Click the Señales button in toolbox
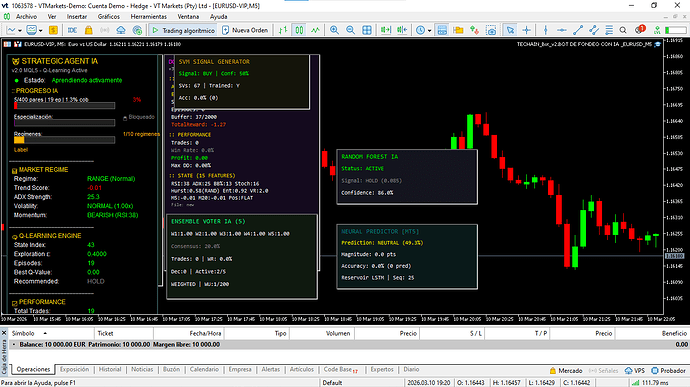This screenshot has width=690, height=387. point(604,371)
